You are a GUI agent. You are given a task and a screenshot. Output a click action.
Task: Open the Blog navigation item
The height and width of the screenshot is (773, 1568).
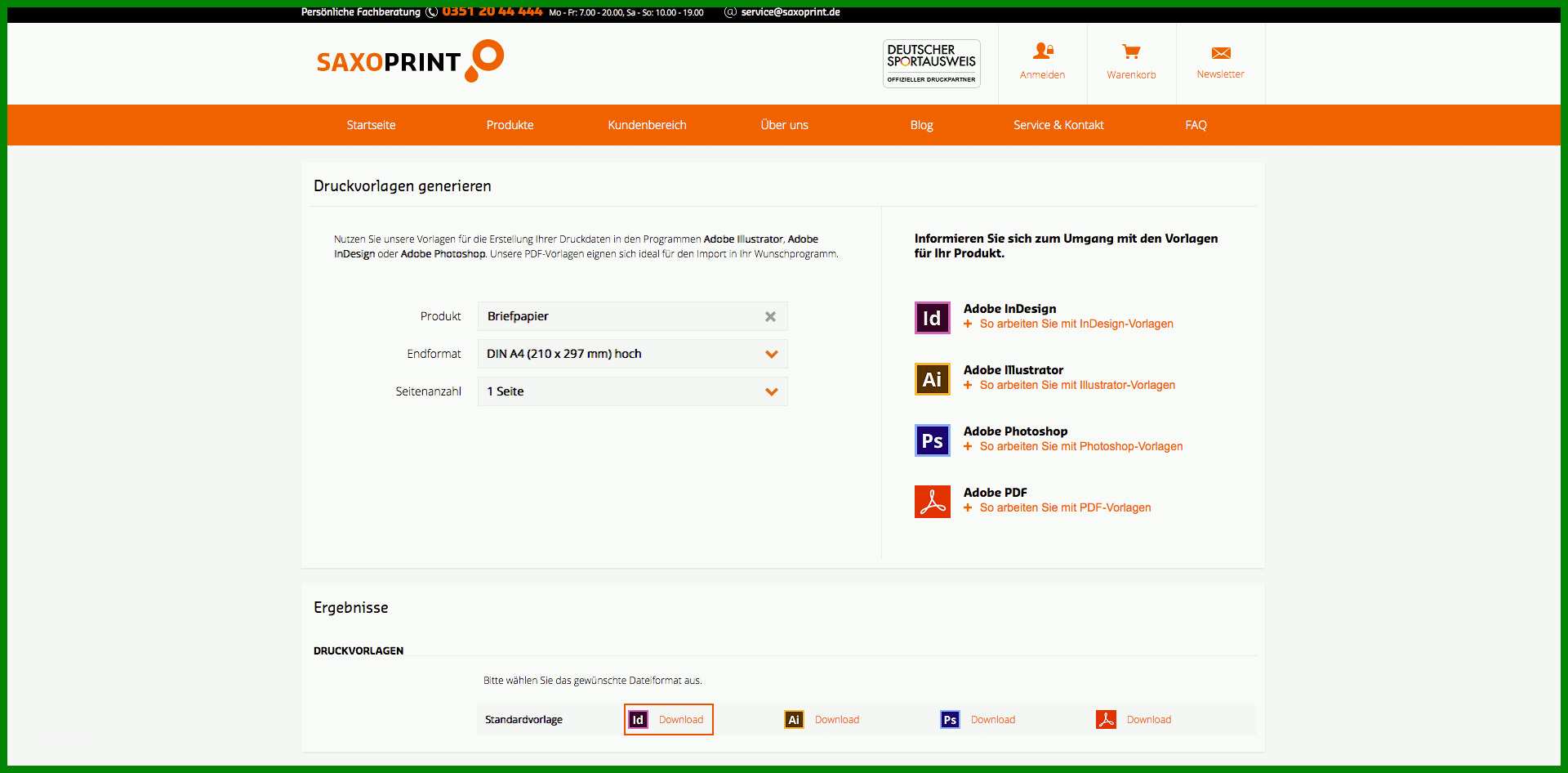[921, 125]
